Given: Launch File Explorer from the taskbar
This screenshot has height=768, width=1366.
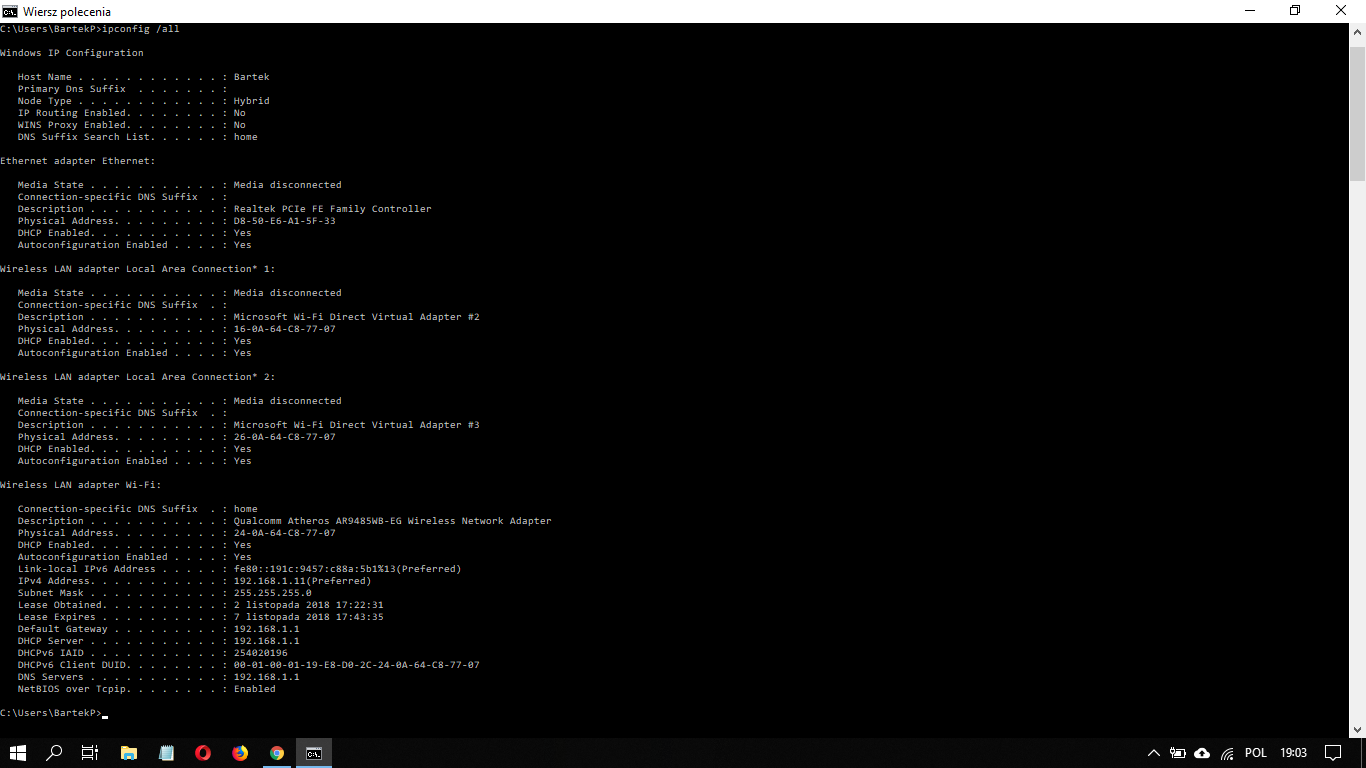Looking at the screenshot, I should [129, 753].
